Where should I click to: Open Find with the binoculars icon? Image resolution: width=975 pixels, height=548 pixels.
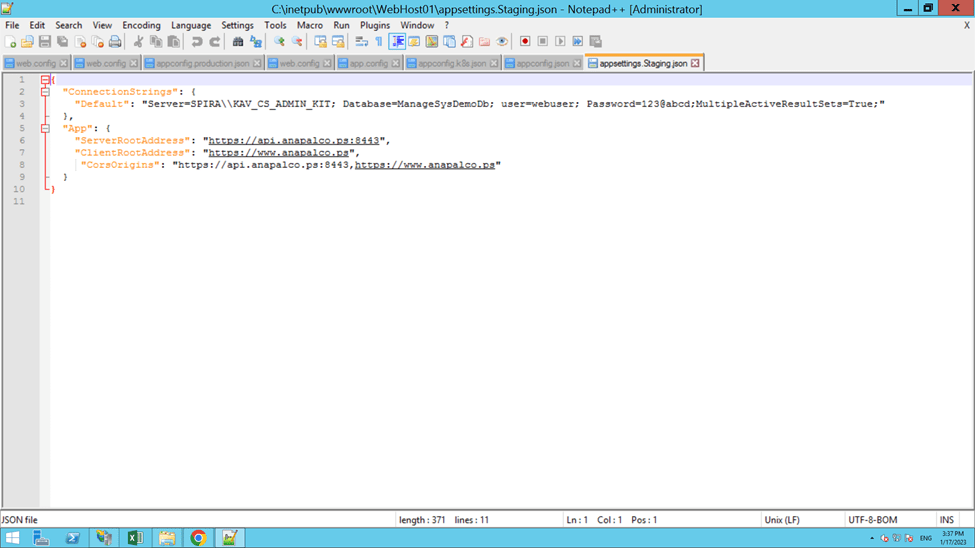pyautogui.click(x=238, y=42)
